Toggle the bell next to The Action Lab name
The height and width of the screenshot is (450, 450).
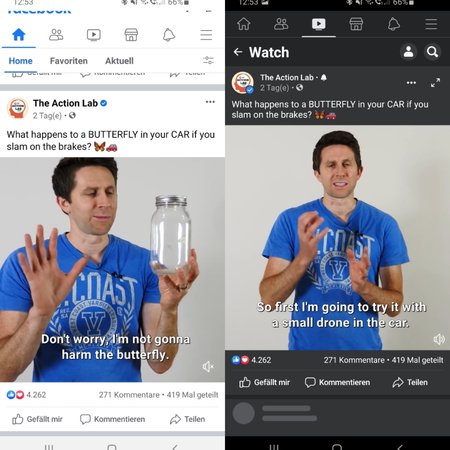(x=323, y=78)
